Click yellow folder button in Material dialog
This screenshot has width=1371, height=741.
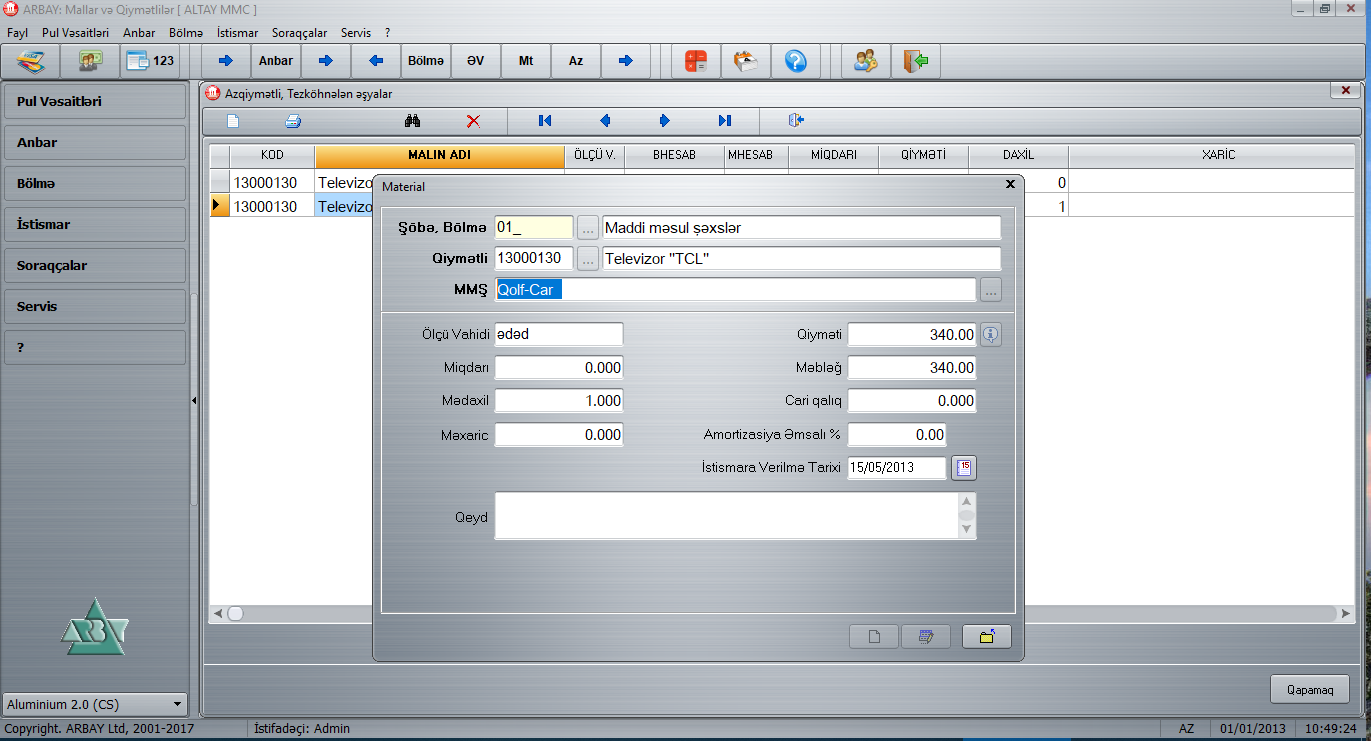point(987,637)
